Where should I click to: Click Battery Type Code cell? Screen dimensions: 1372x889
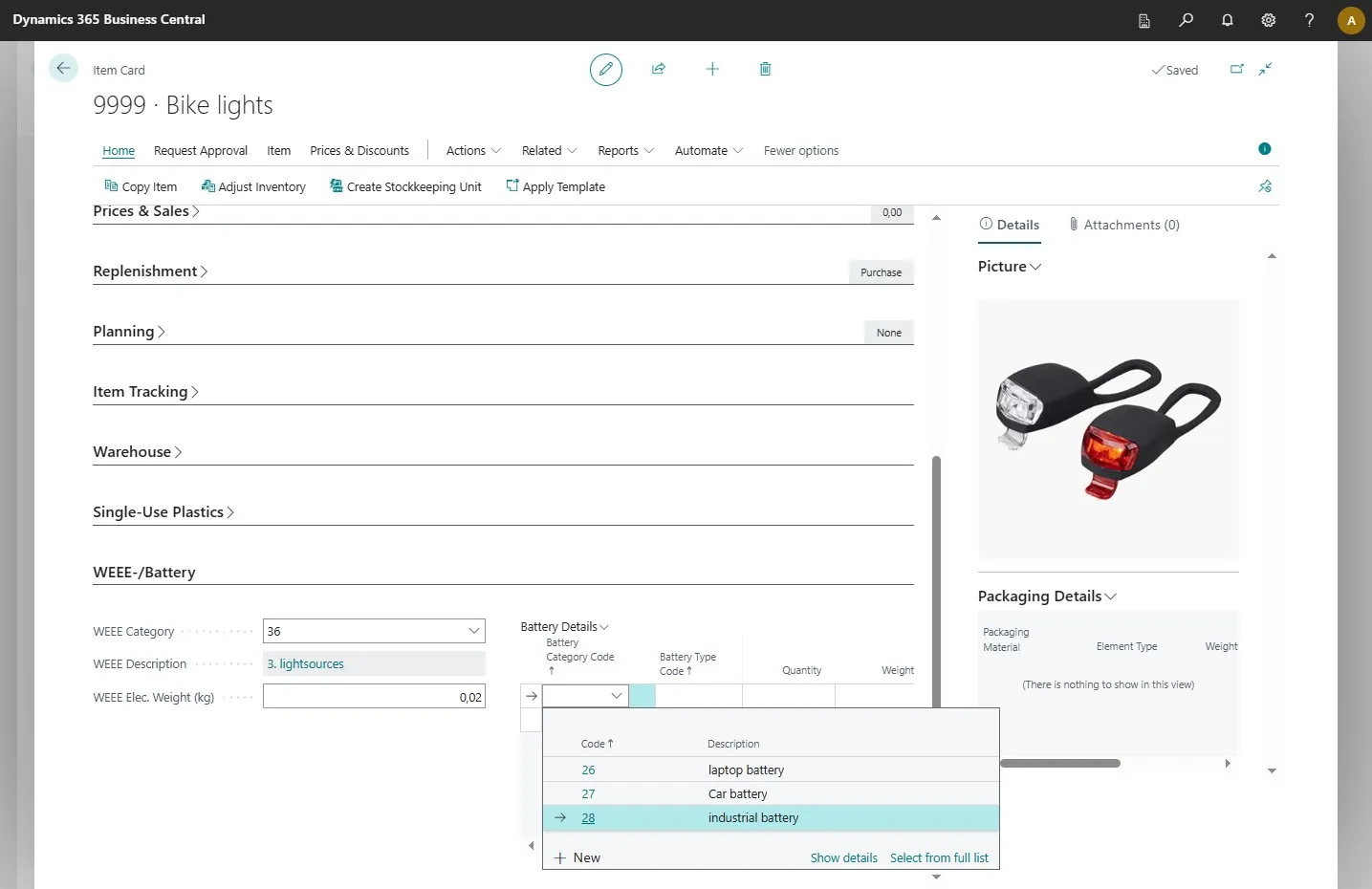pyautogui.click(x=699, y=696)
